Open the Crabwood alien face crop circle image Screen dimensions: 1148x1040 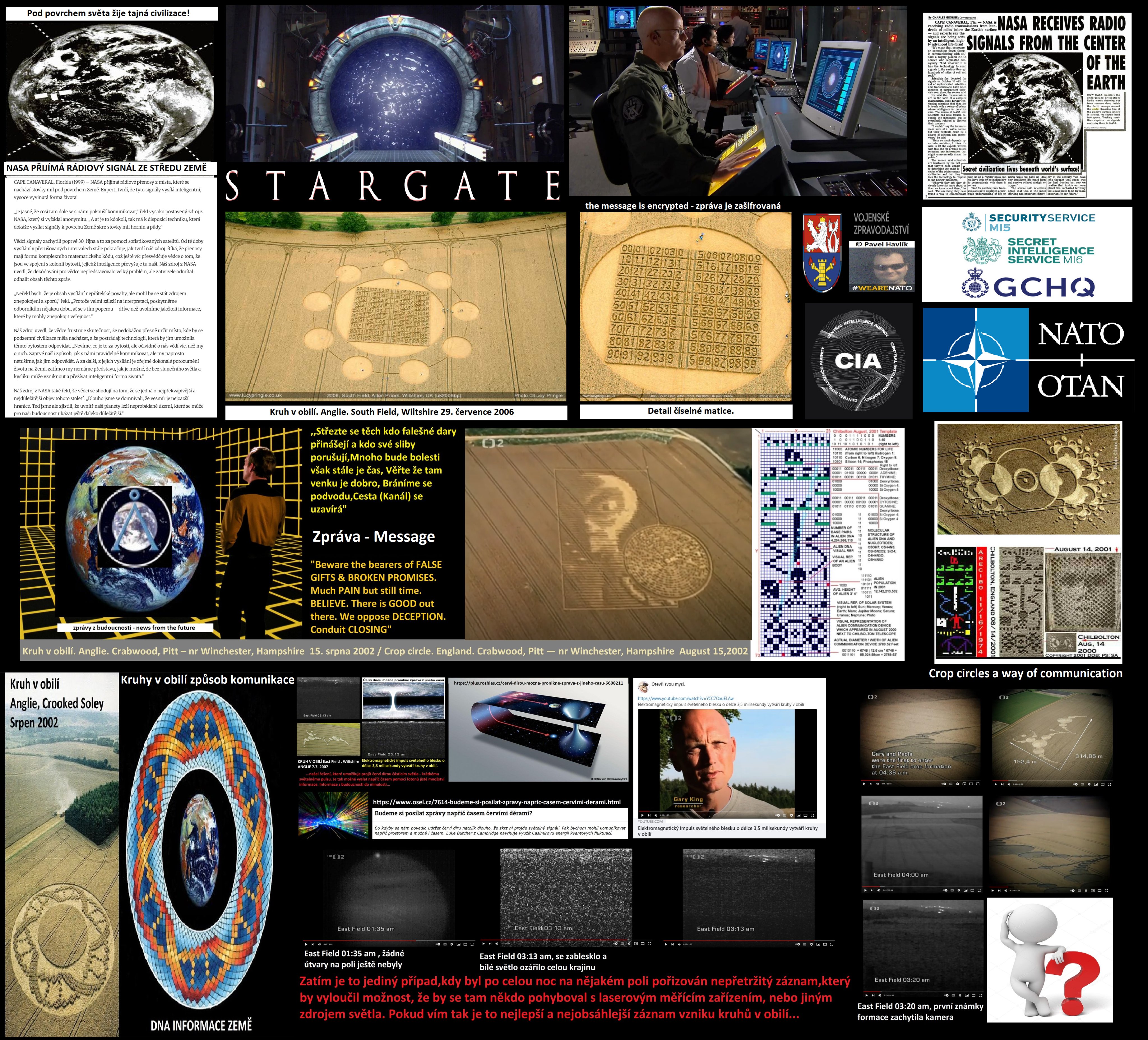608,533
